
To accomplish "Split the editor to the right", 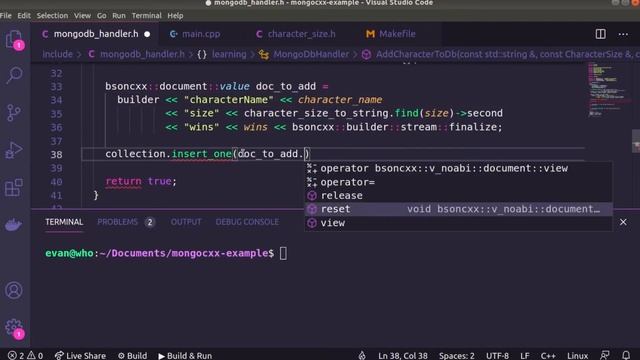I will point(600,34).
